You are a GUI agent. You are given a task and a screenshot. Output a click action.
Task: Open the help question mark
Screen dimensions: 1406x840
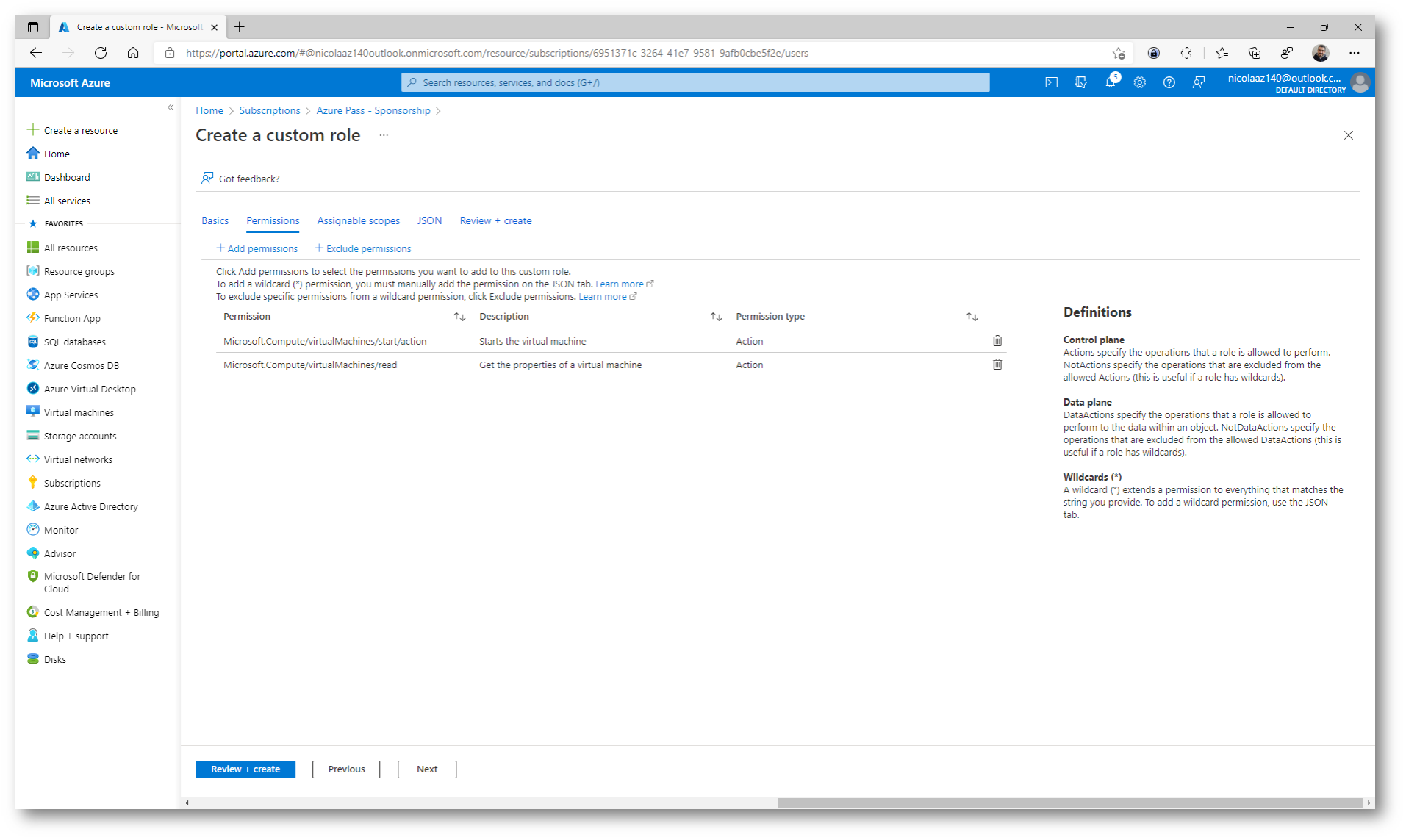pyautogui.click(x=1169, y=82)
